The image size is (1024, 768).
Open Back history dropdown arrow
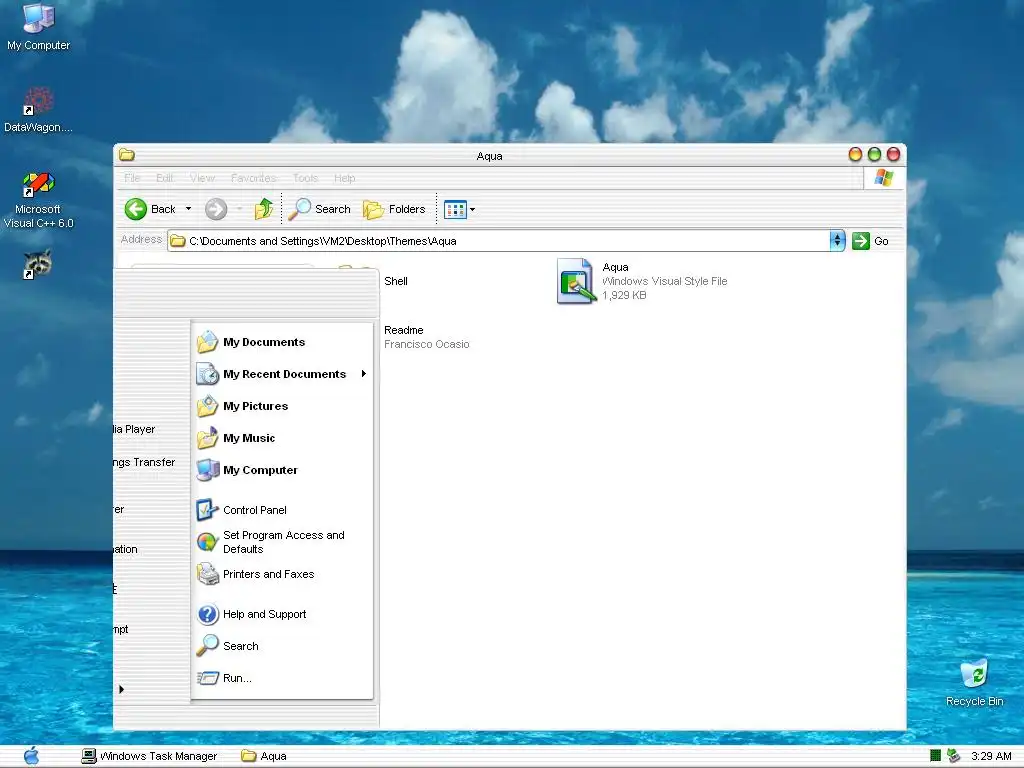(x=189, y=209)
